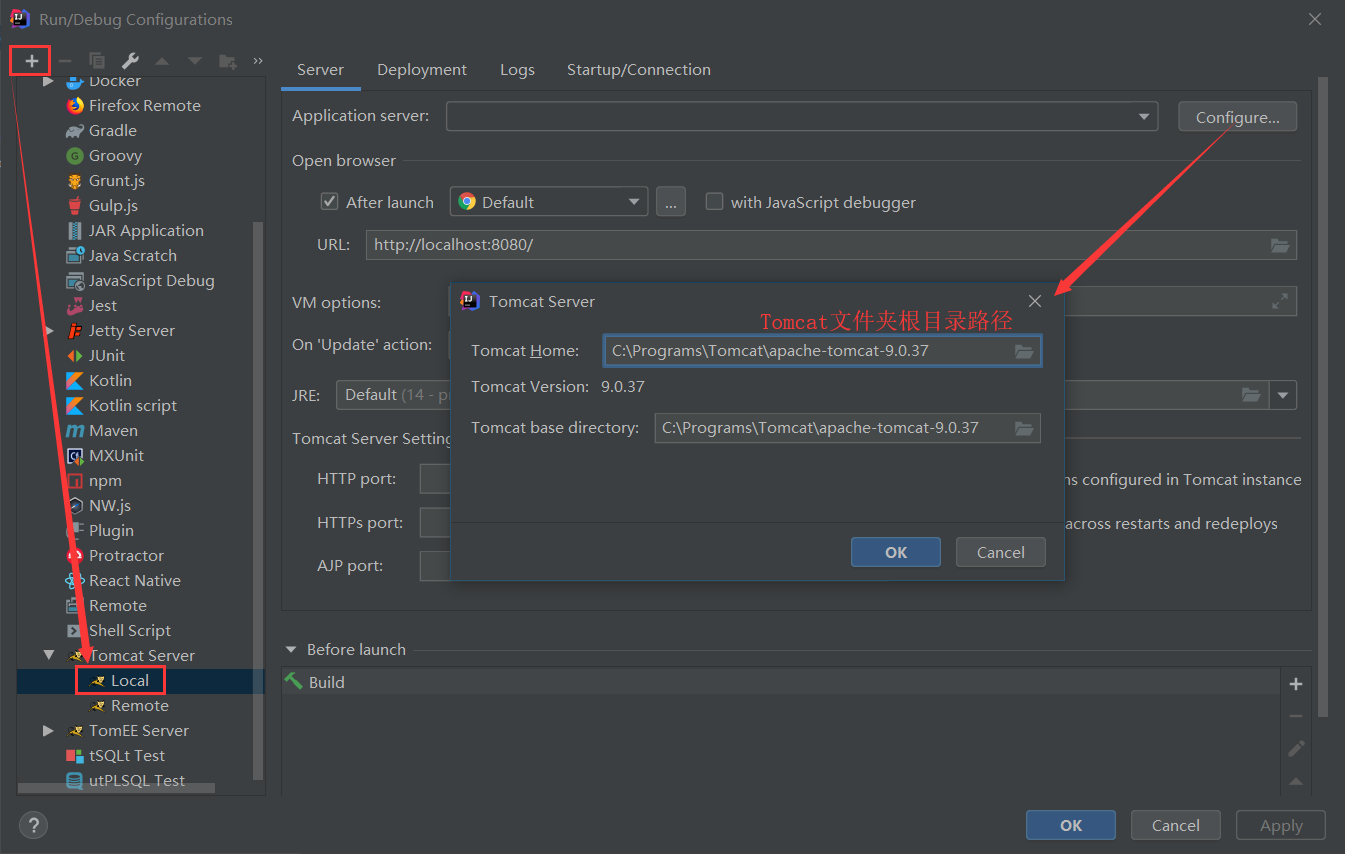Click the URL field folder icon
Screen dimensions: 1345x854
1280,245
